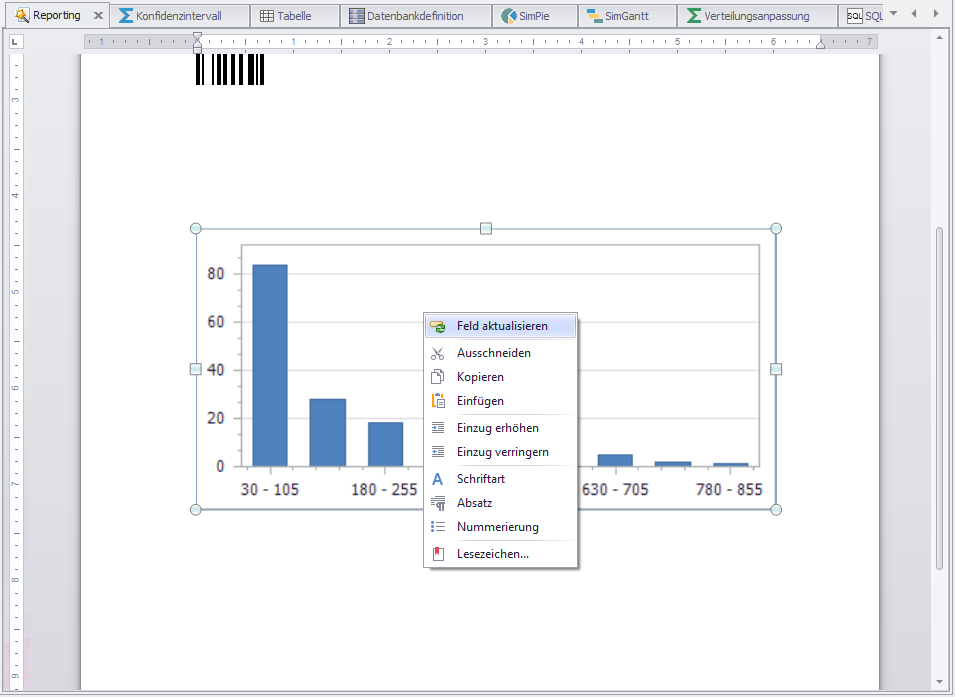Screen dimensions: 955x697
Task: Click the ruler tab-stop type selector
Action: click(15, 42)
